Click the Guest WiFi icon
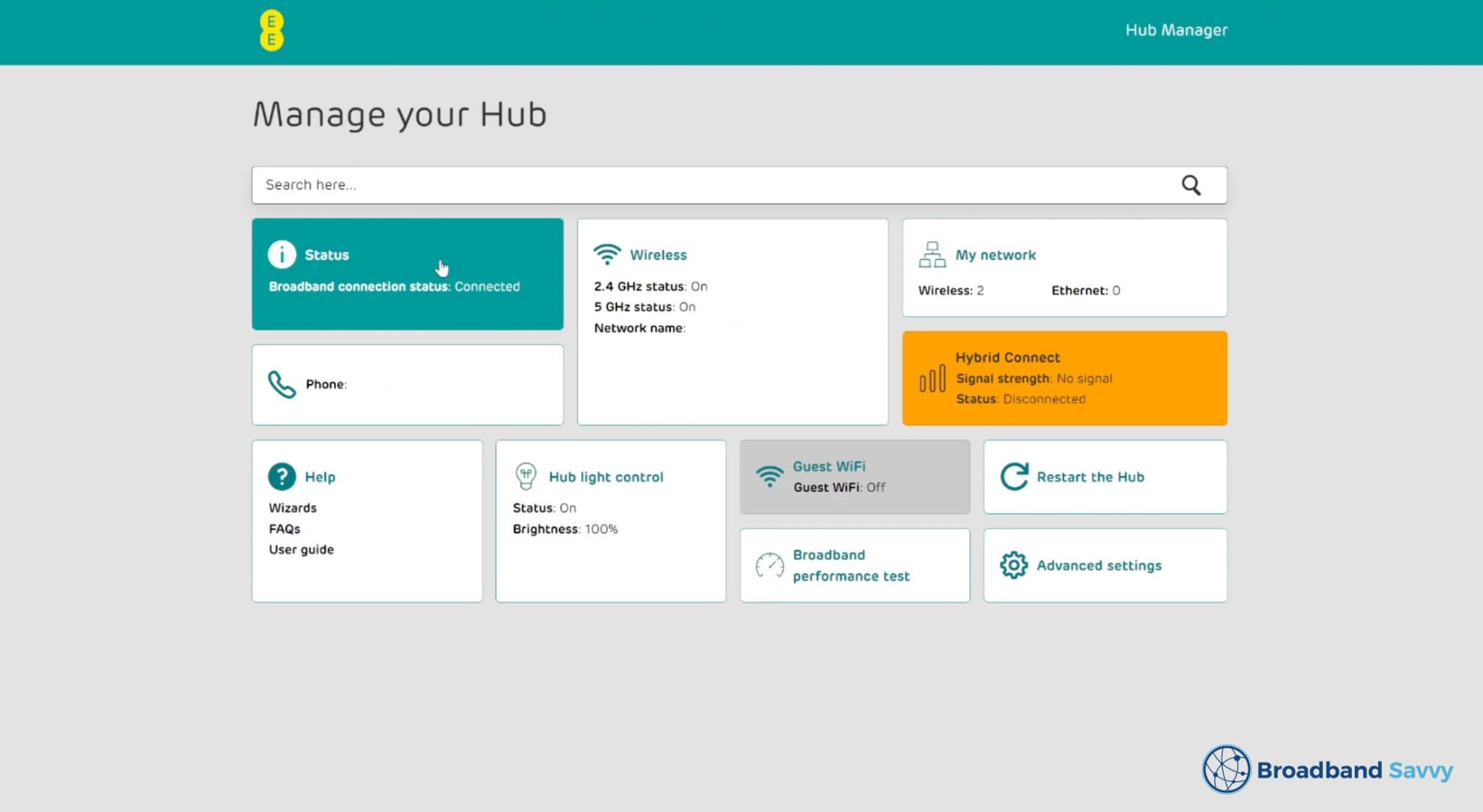The height and width of the screenshot is (812, 1483). click(x=769, y=477)
